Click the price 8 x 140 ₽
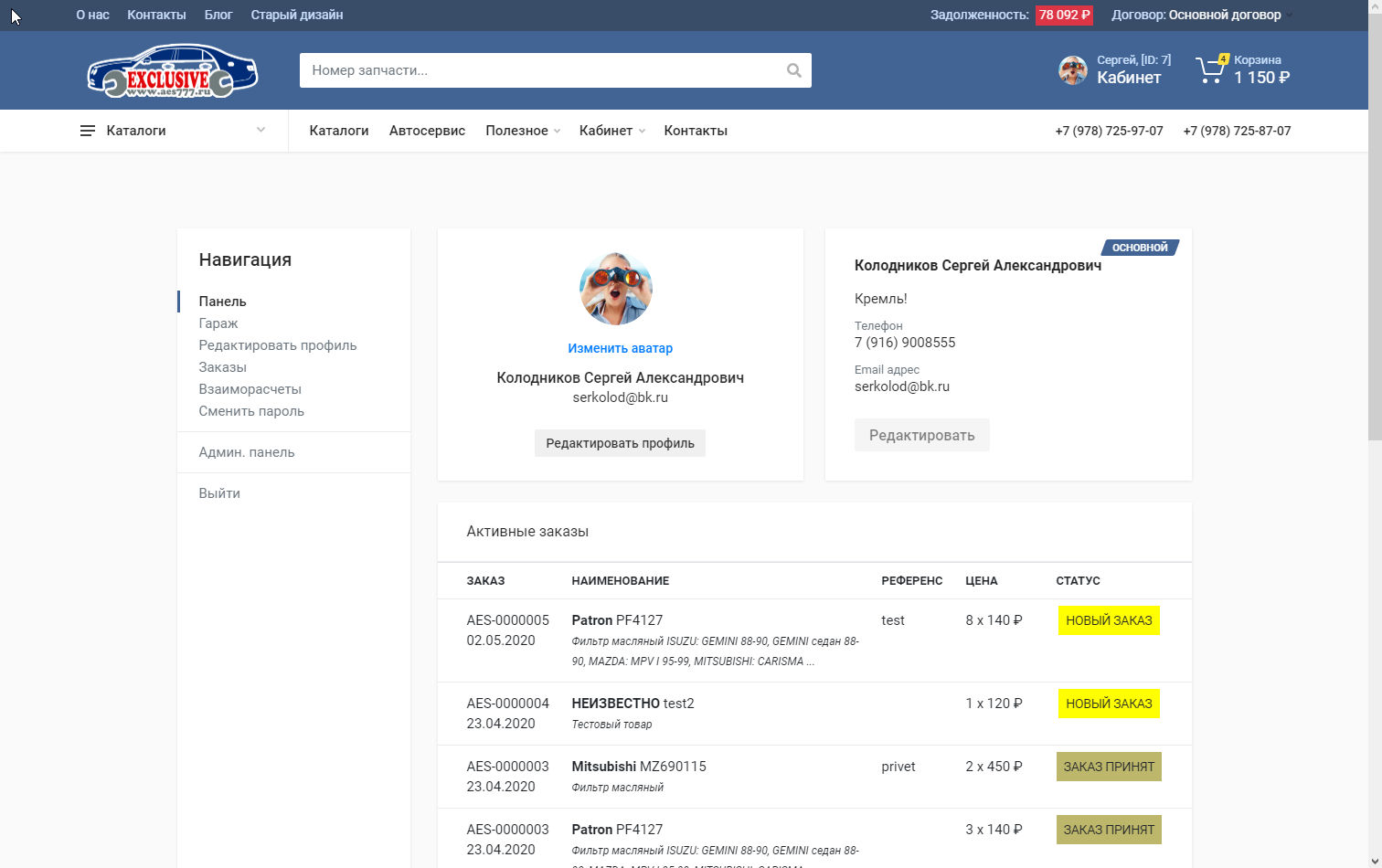Screen dimensions: 1382x868 (x=994, y=620)
